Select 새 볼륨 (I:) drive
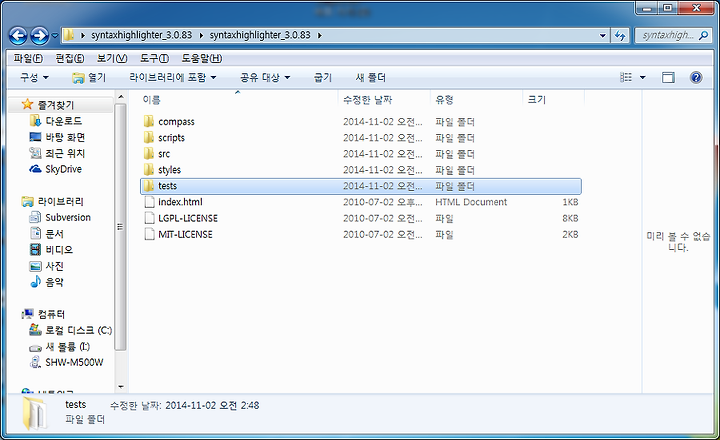The height and width of the screenshot is (440, 720). point(67,347)
